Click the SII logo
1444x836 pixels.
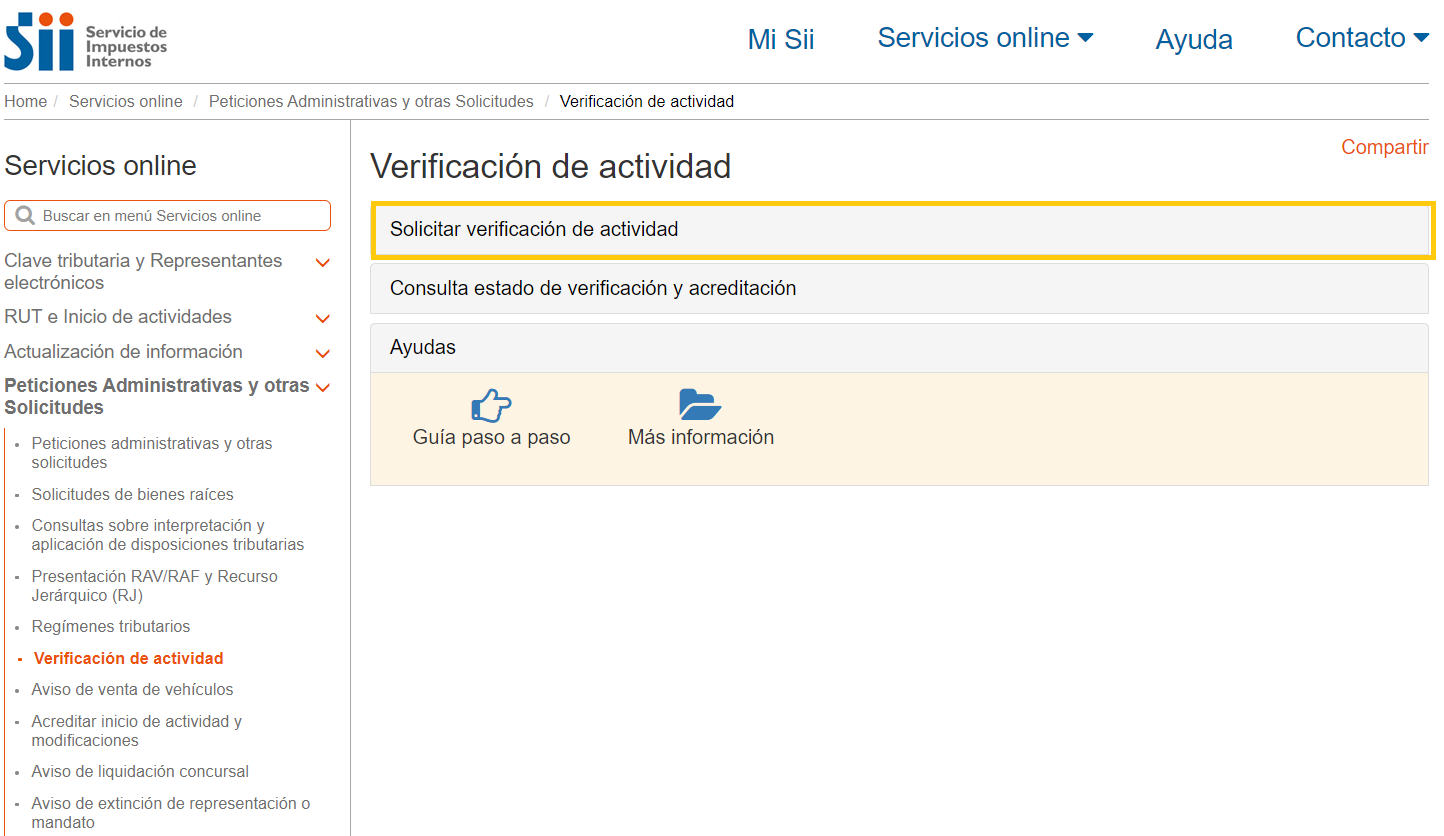86,42
